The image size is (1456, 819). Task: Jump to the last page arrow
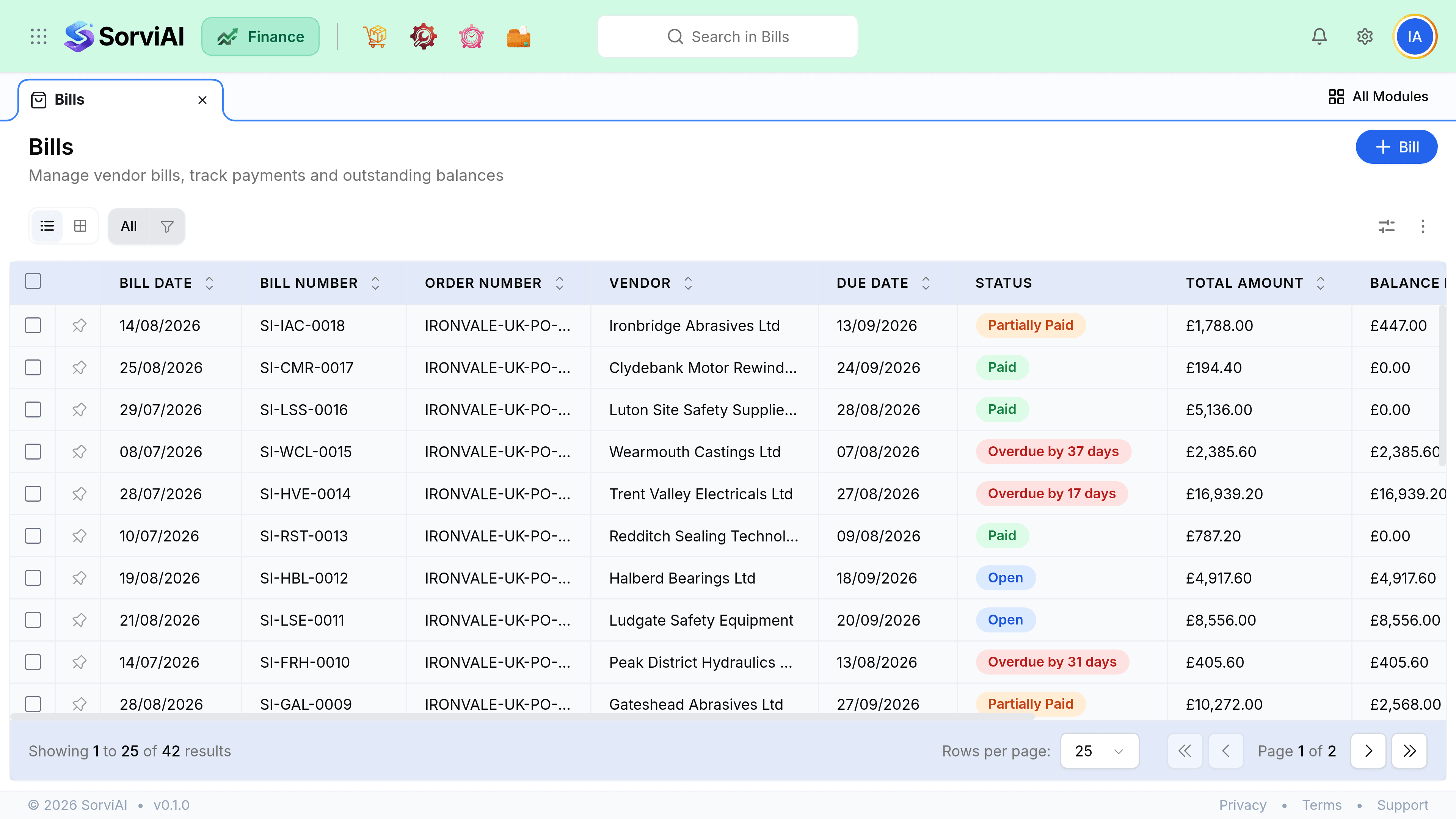(x=1409, y=751)
